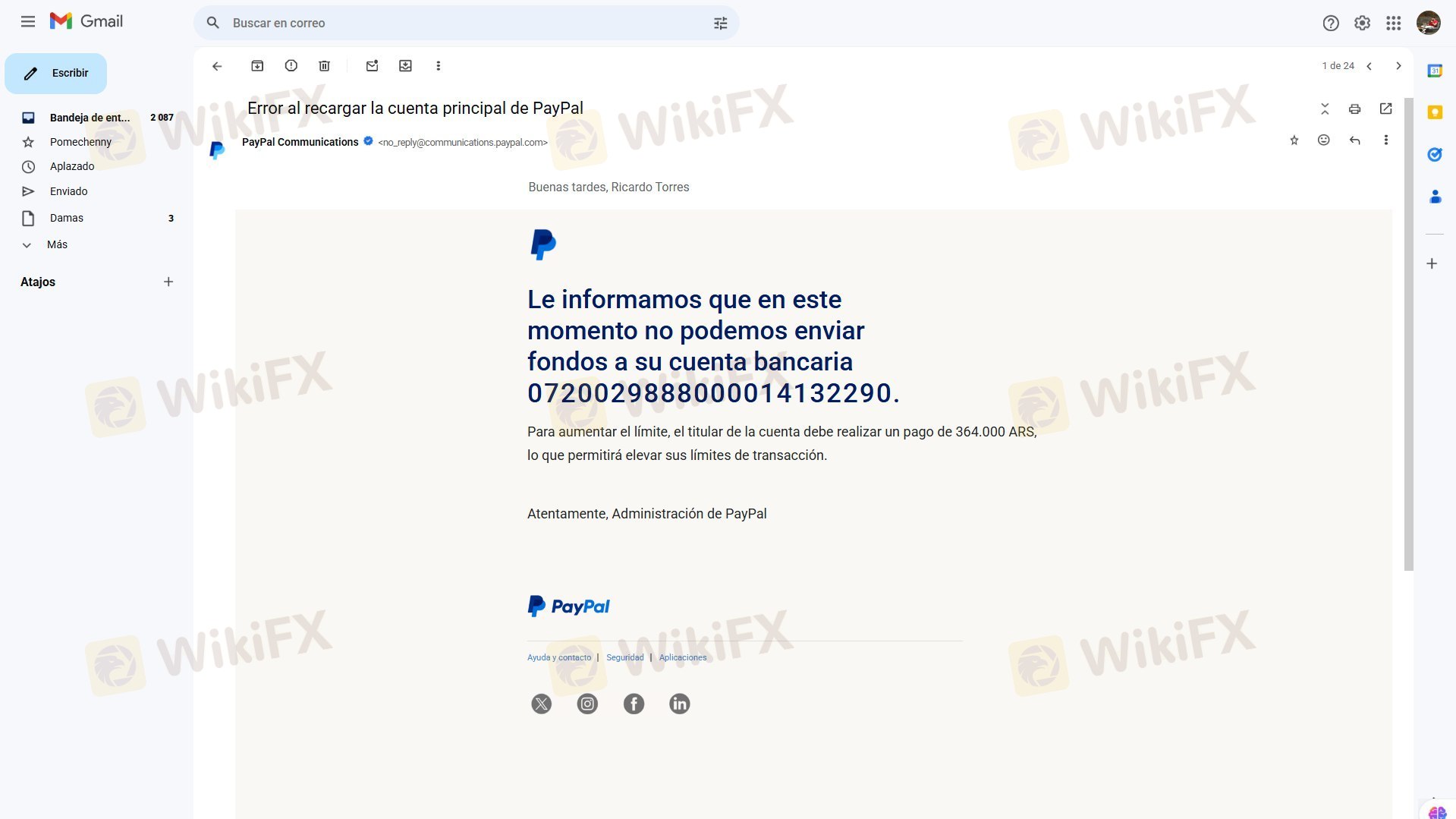
Task: Add an emoji reaction
Action: [1324, 140]
